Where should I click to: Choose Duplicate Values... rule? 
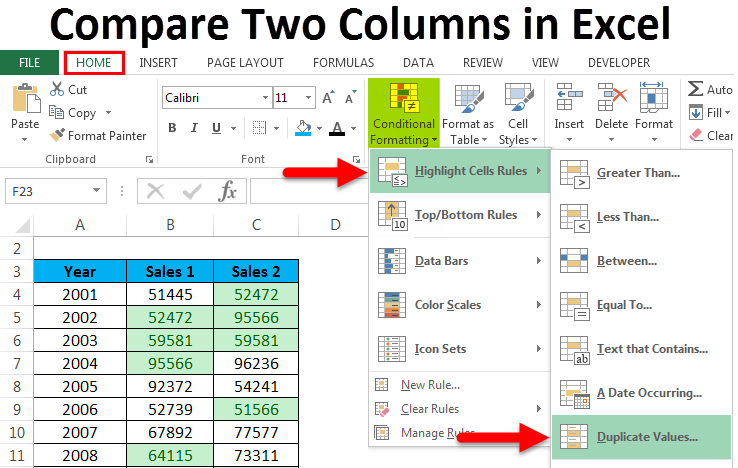(641, 437)
